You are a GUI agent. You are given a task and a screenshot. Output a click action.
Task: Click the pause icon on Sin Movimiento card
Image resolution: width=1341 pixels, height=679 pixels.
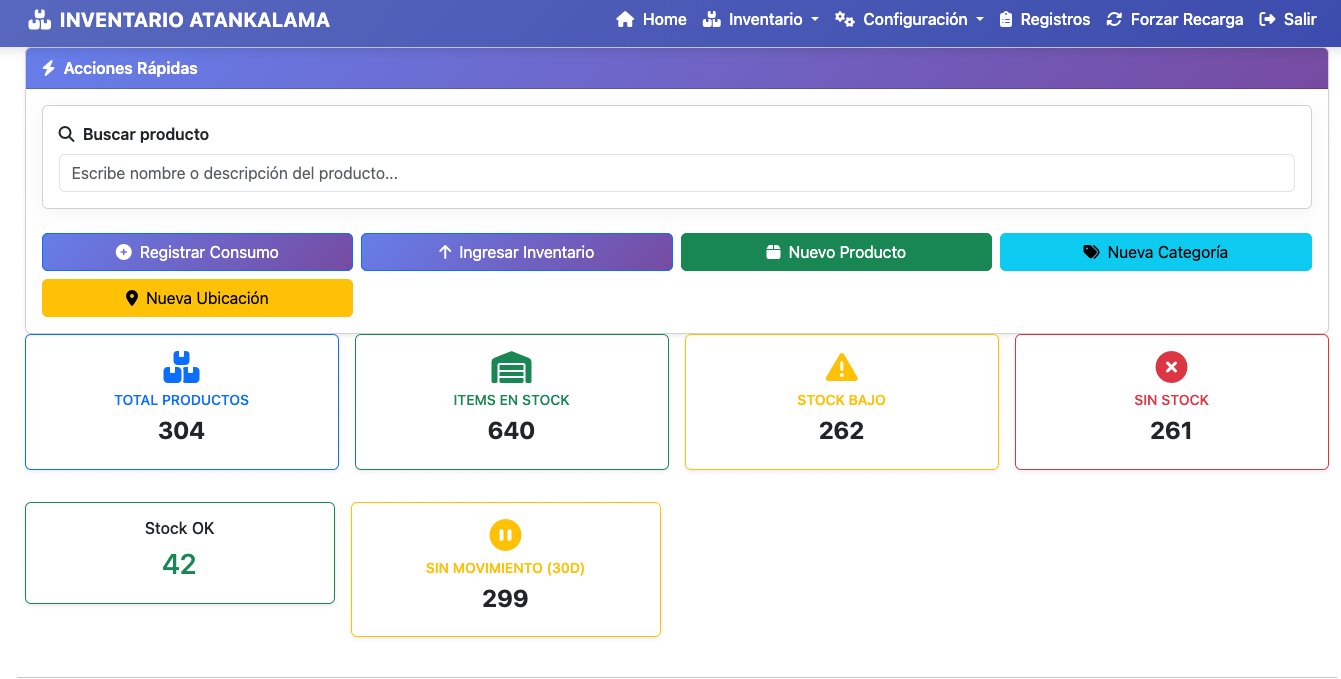pyautogui.click(x=505, y=535)
